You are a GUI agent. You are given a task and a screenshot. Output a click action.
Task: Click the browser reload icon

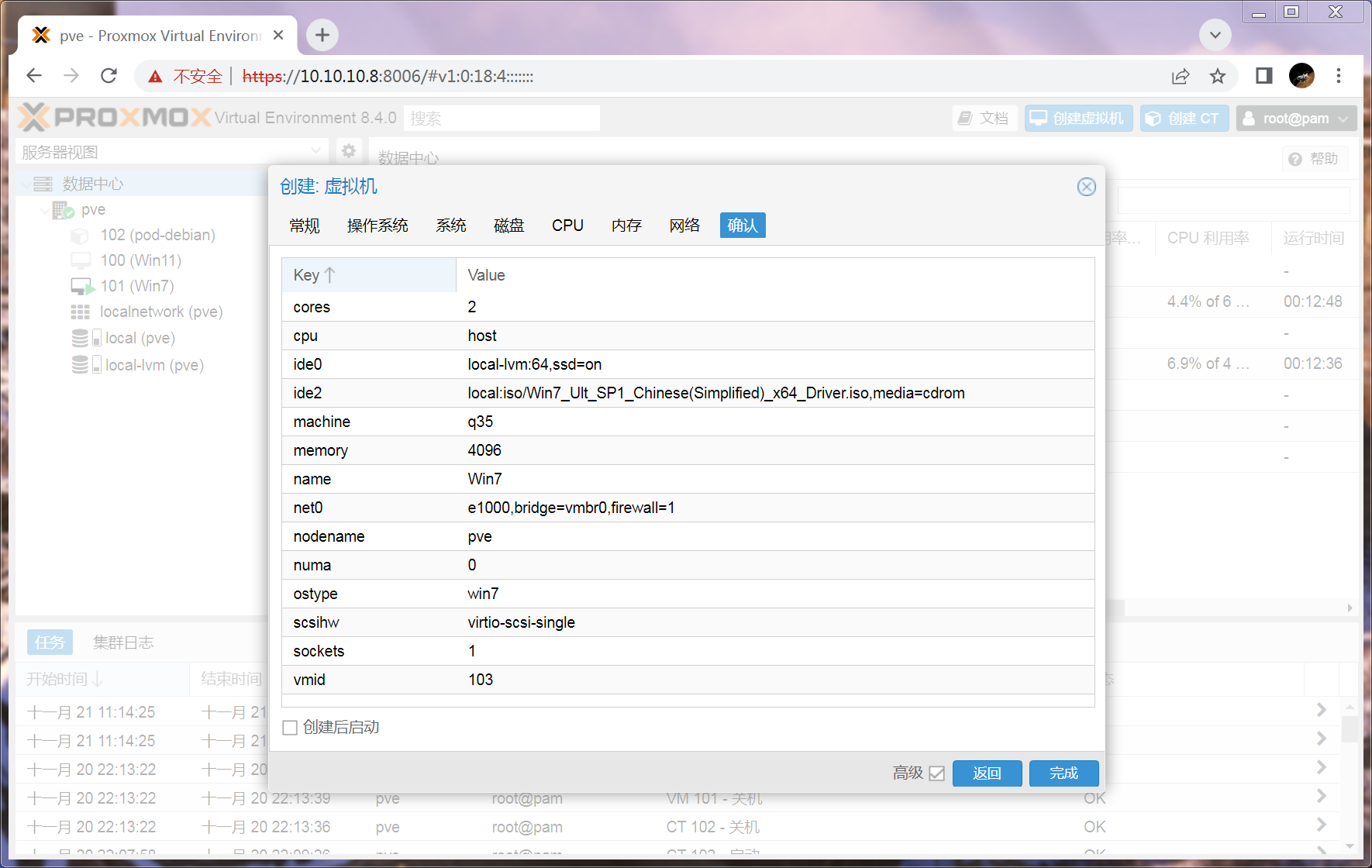click(109, 76)
